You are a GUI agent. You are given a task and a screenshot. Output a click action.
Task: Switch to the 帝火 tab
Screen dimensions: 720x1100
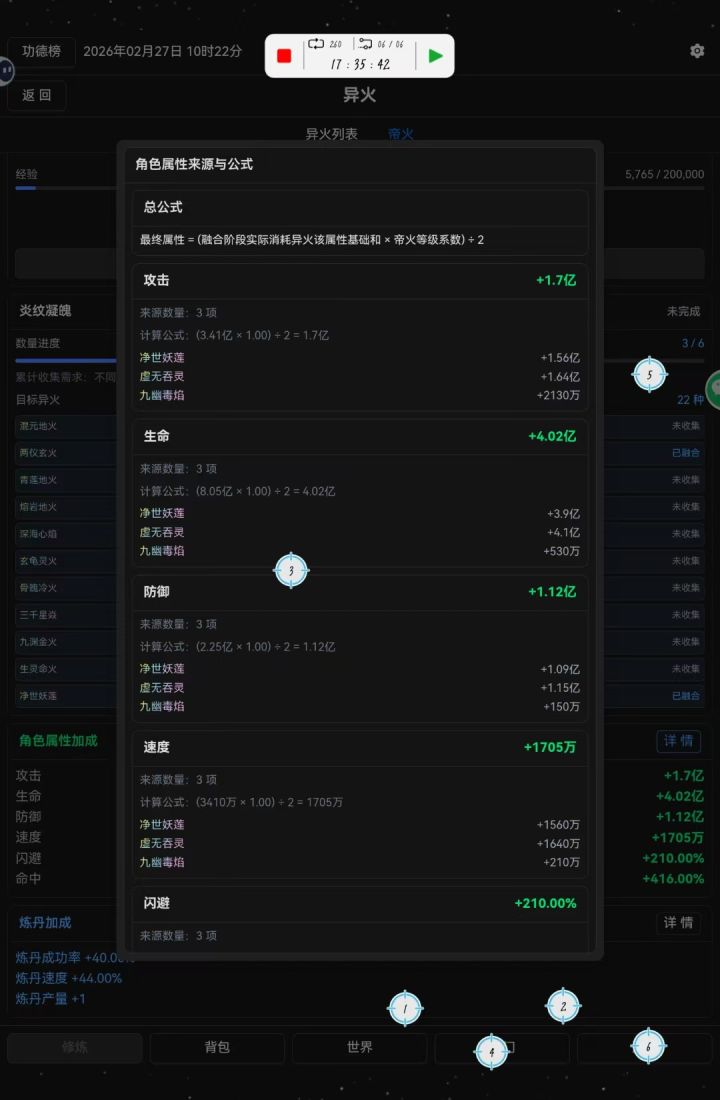[401, 133]
